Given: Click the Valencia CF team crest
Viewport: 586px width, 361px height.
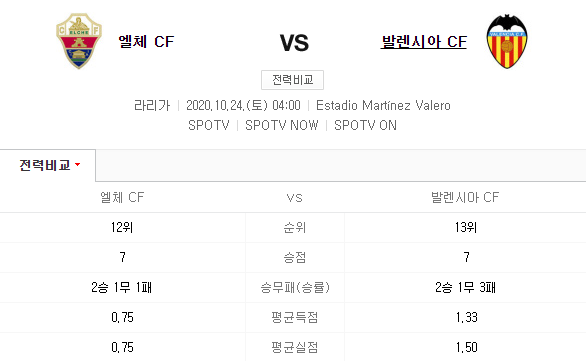Looking at the screenshot, I should click(507, 41).
